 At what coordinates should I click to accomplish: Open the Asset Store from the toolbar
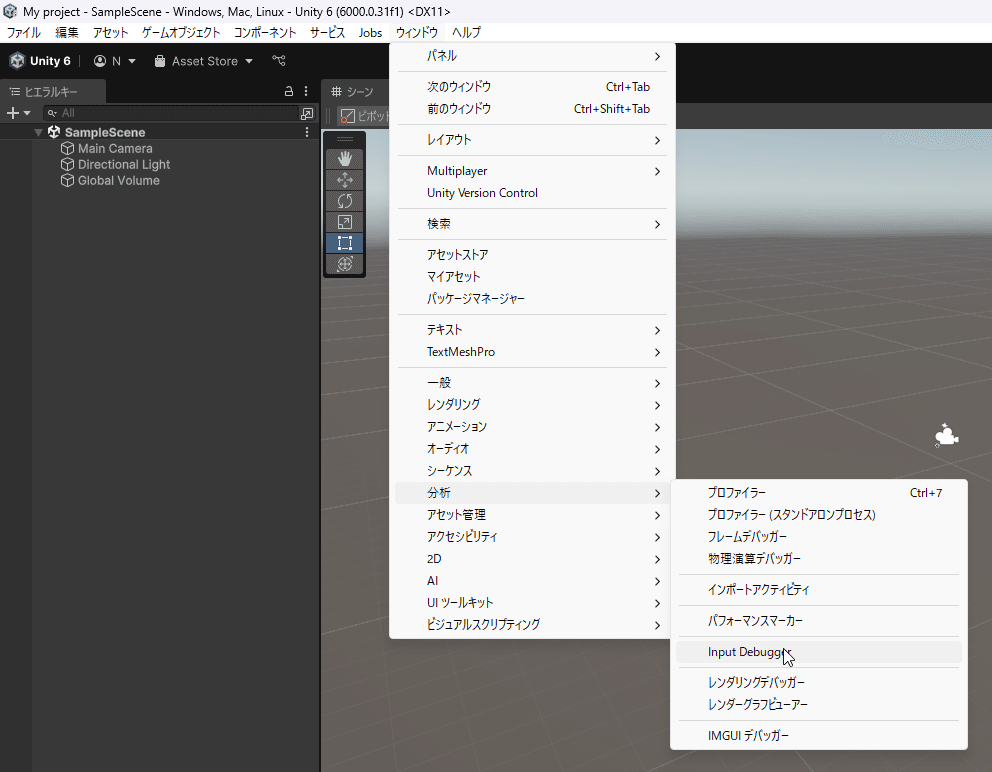point(203,60)
